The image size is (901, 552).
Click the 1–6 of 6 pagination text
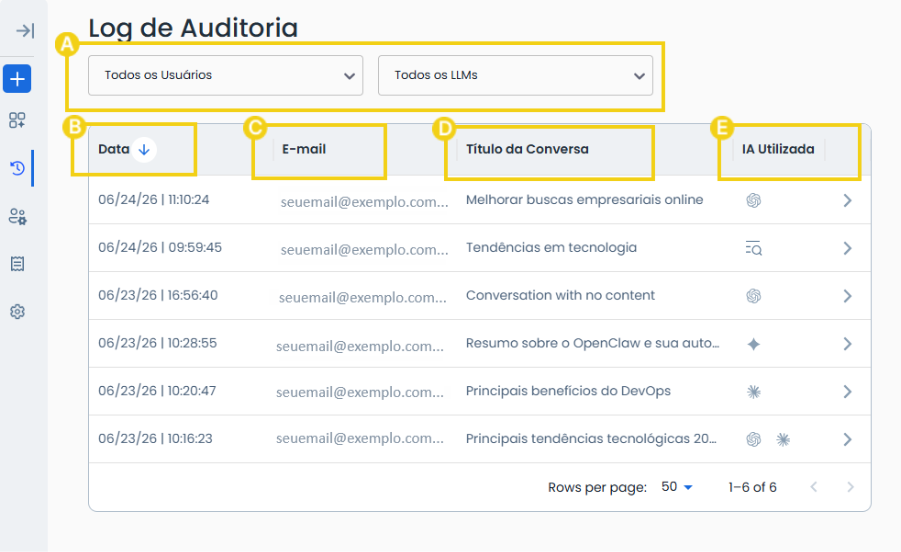(x=752, y=487)
